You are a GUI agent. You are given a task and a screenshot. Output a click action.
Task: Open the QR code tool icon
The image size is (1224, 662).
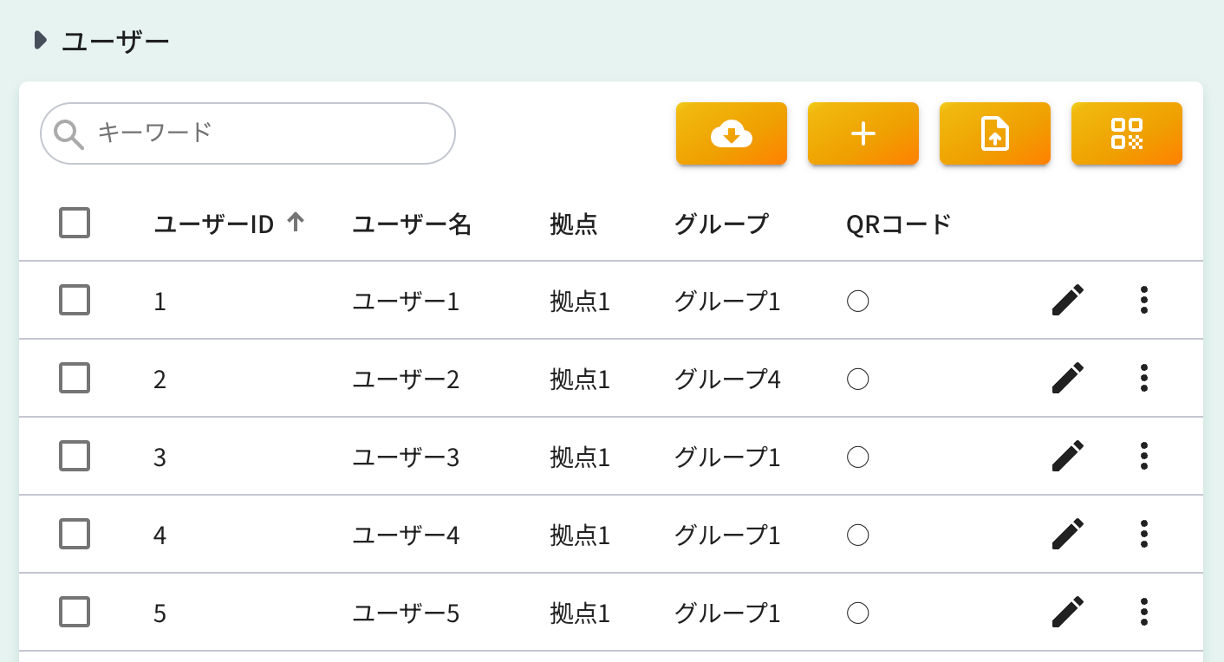(x=1127, y=133)
